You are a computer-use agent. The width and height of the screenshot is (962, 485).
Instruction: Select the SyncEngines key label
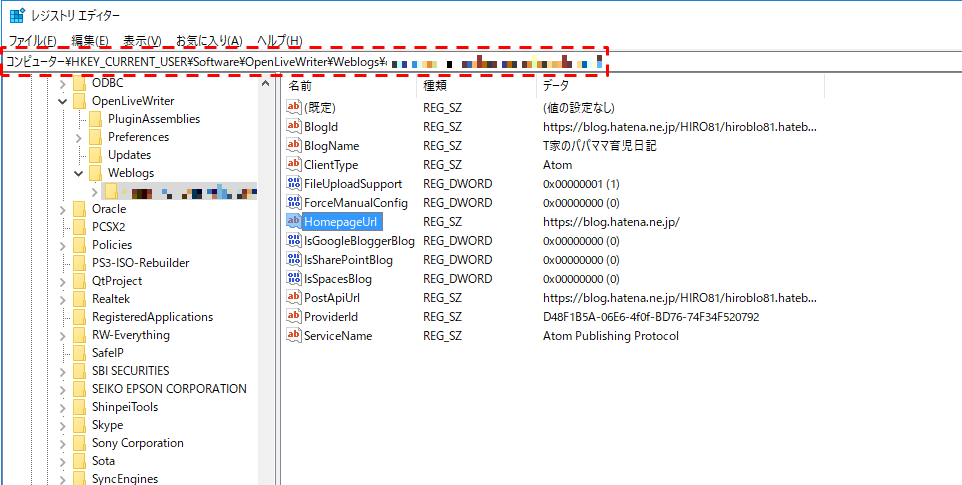click(125, 479)
